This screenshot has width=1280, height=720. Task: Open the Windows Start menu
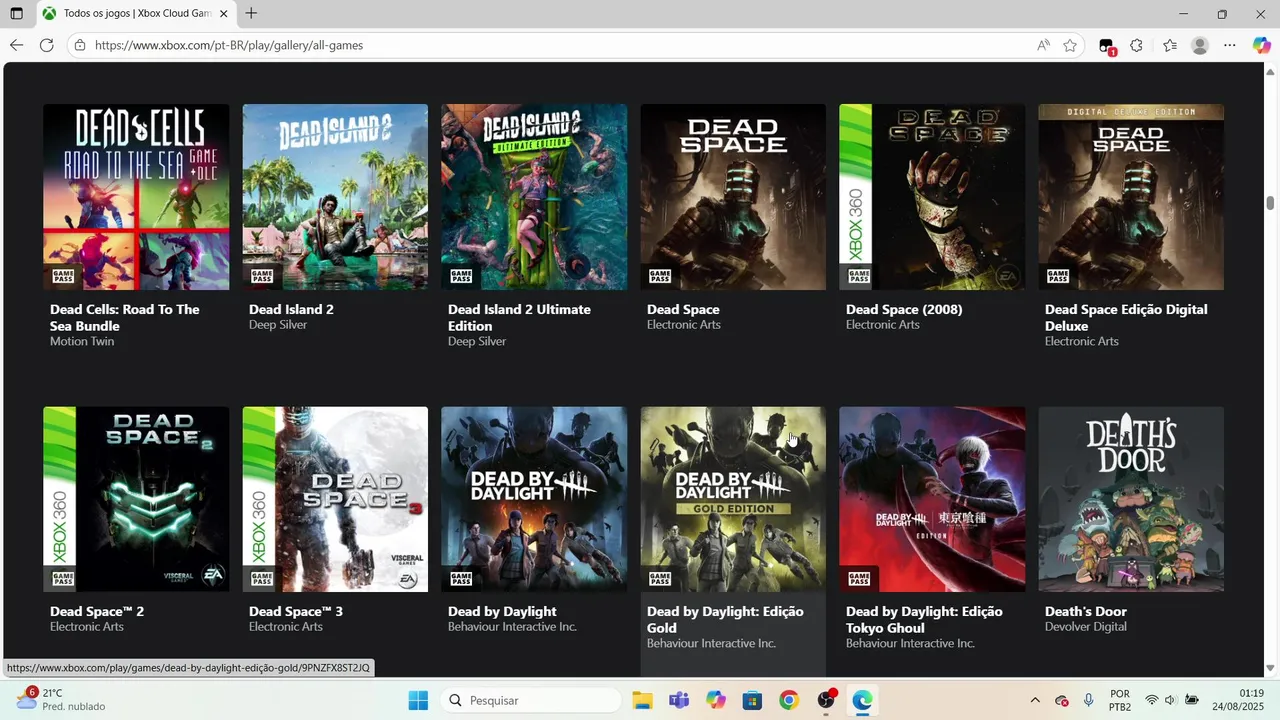418,700
